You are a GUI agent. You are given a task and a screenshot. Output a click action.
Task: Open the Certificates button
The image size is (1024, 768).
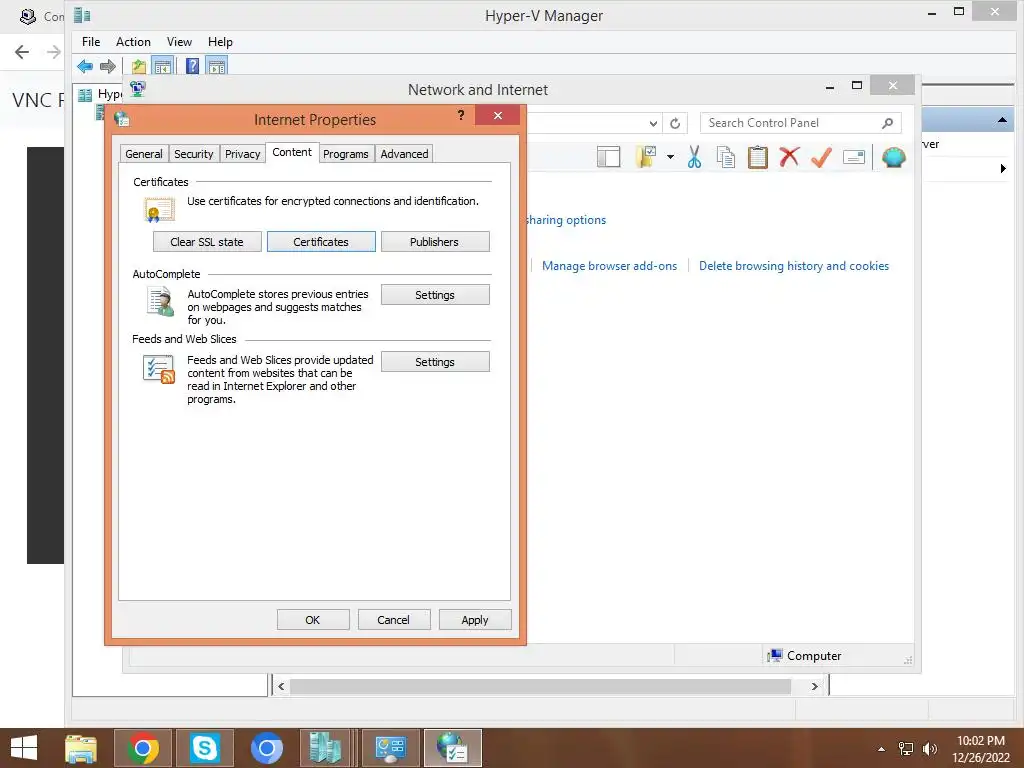coord(321,242)
